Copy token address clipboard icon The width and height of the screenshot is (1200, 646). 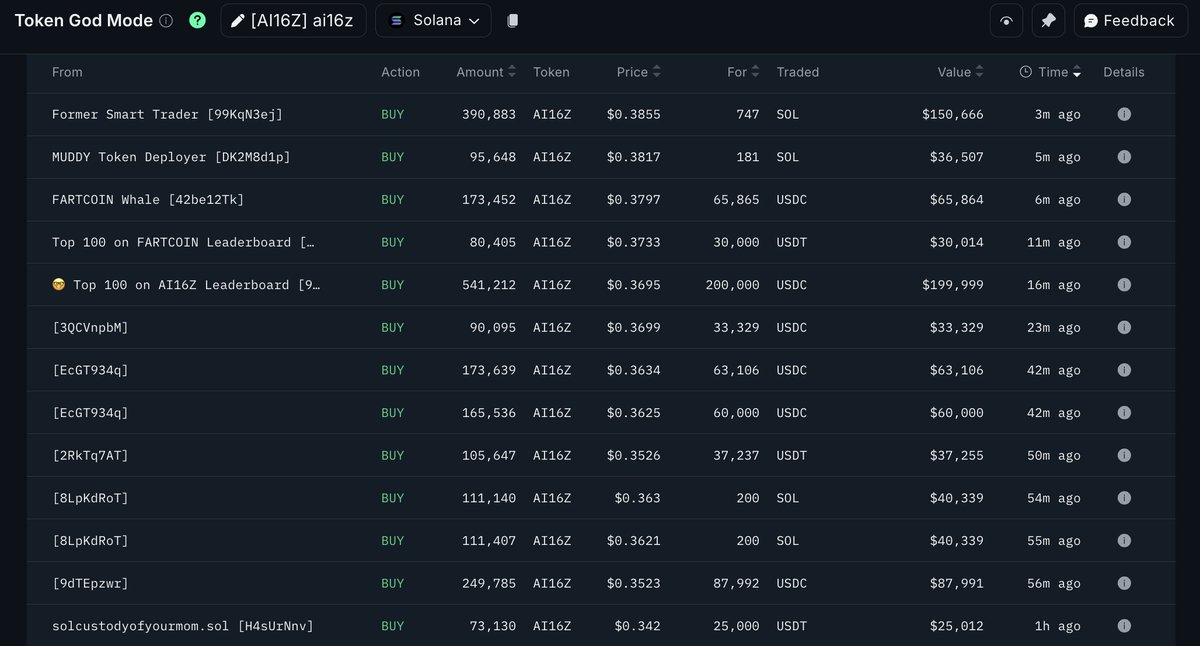(513, 21)
